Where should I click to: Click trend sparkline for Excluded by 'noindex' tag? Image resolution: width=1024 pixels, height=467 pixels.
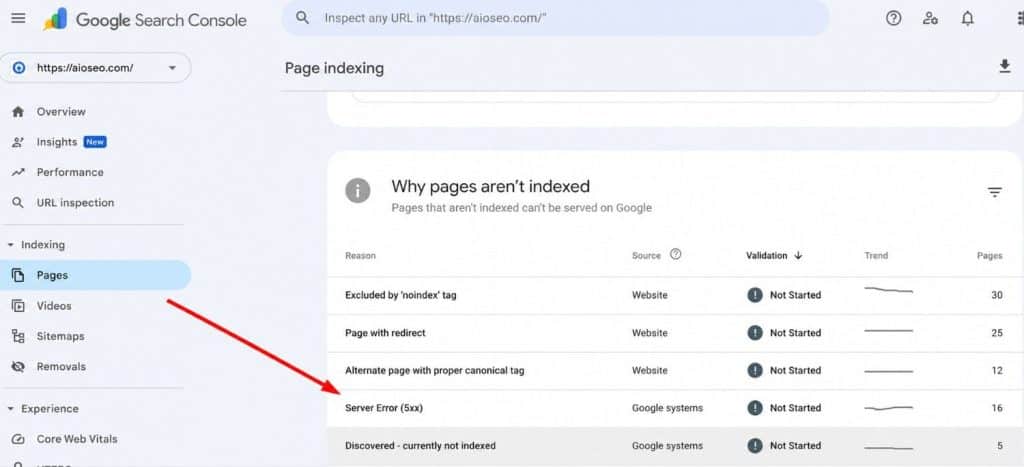888,289
